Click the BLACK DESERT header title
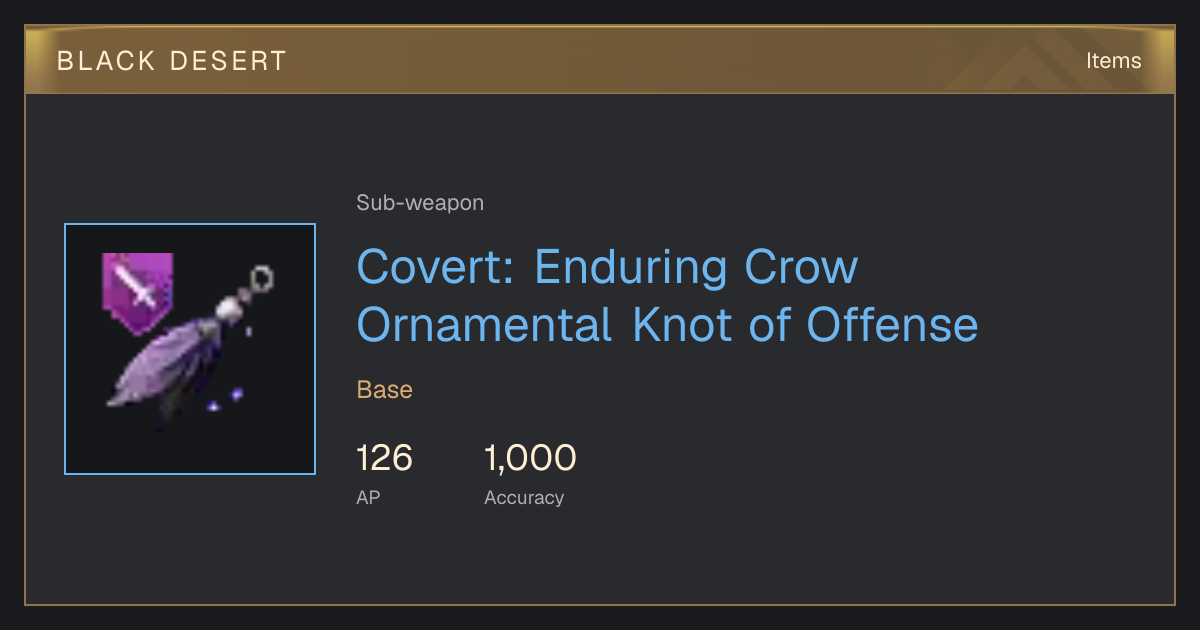The height and width of the screenshot is (630, 1200). (x=172, y=61)
